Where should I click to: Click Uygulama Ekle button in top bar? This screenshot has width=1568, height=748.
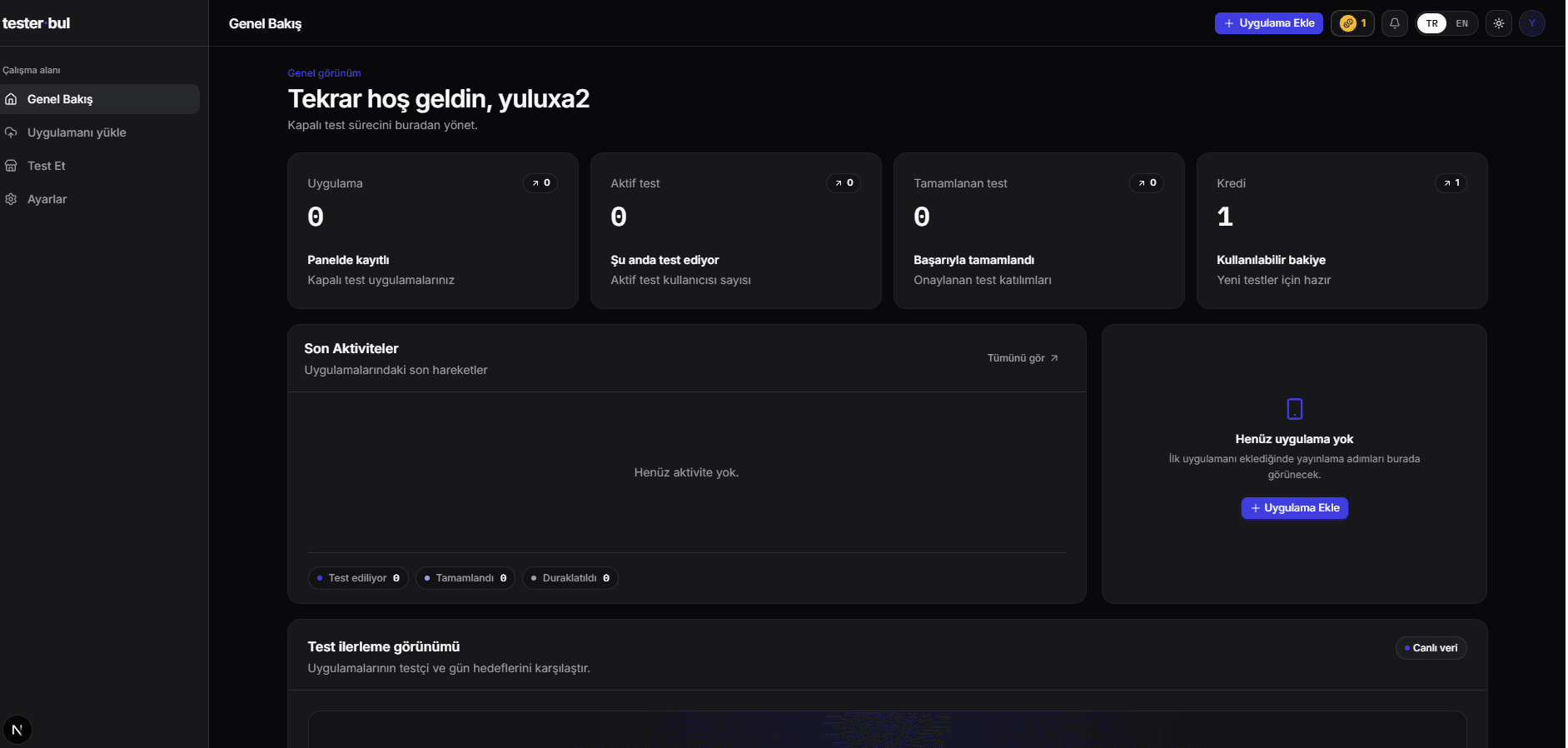pos(1269,23)
